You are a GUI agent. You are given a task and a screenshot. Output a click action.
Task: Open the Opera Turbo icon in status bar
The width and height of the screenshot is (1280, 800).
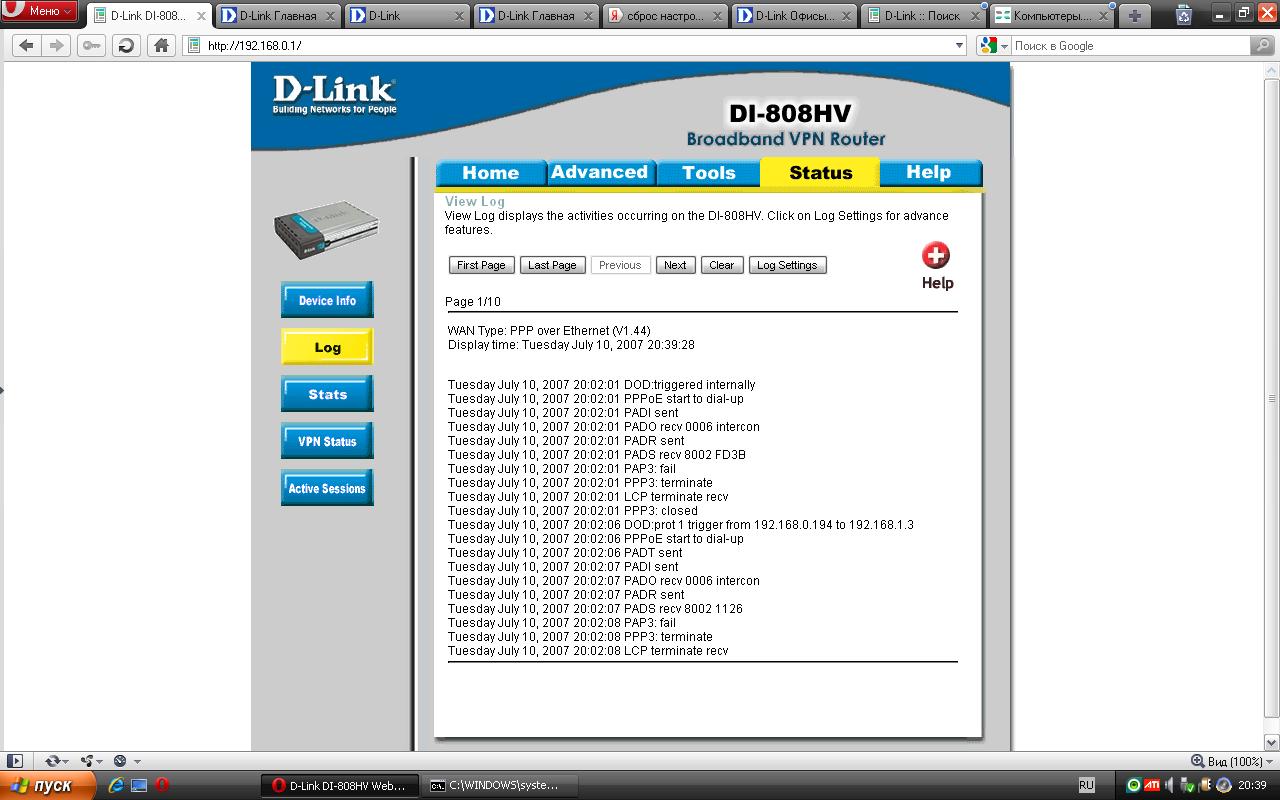[120, 761]
